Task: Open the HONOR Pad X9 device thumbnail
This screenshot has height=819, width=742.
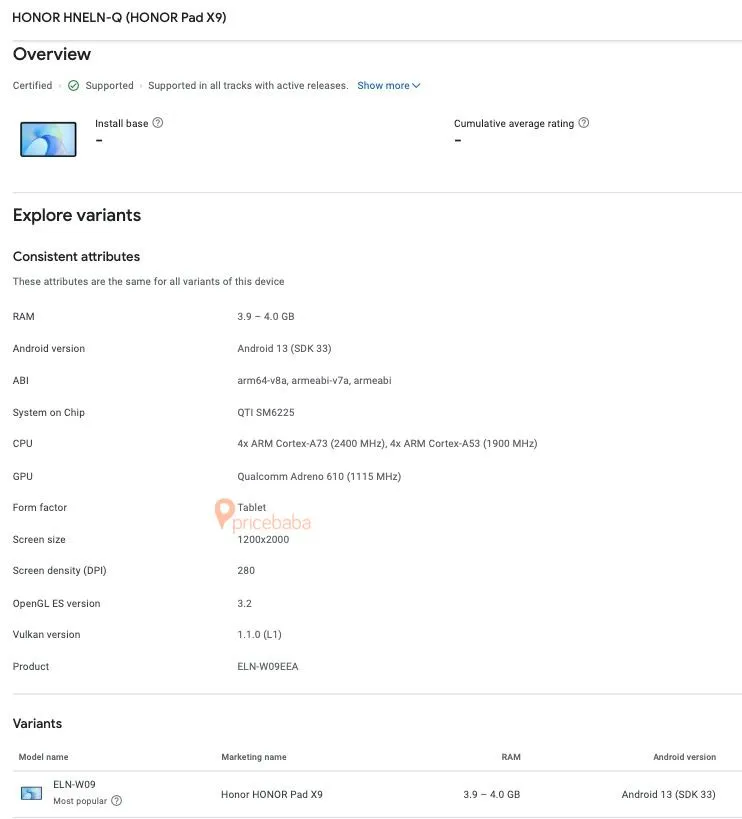Action: click(x=48, y=138)
